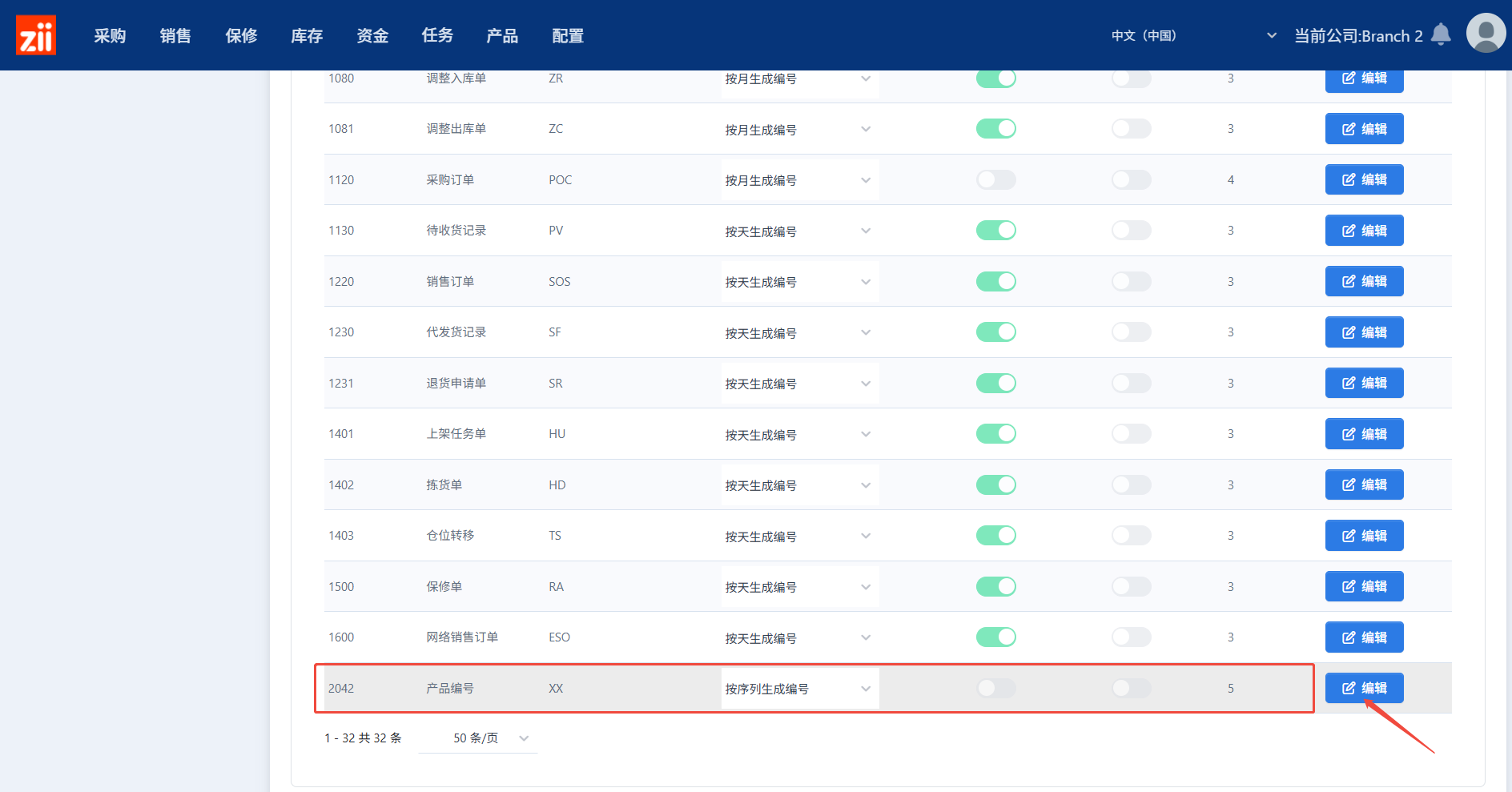Open the 50 条/页 page size dropdown
1512x792 pixels.
478,738
